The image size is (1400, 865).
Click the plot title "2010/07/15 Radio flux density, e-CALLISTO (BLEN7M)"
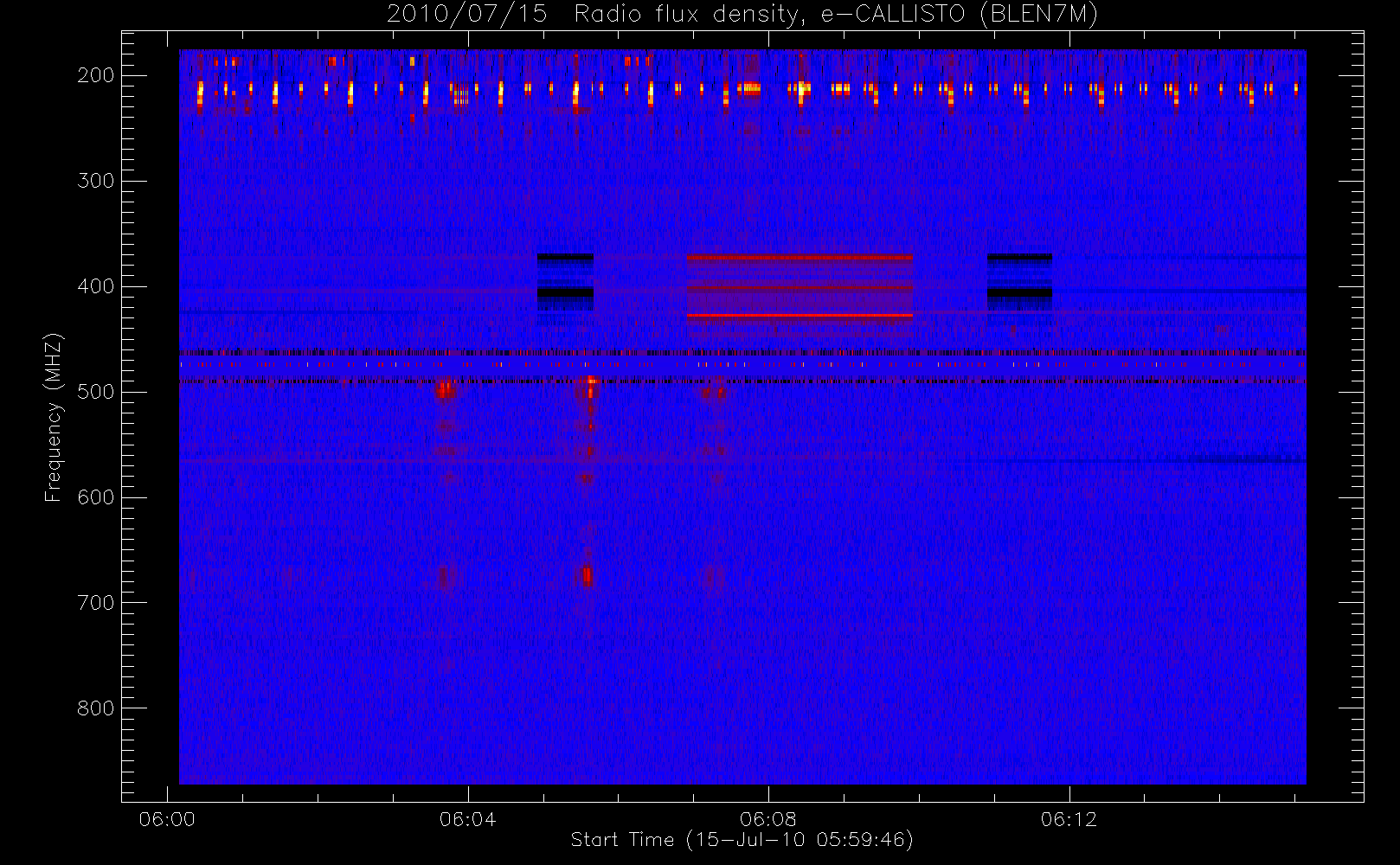click(742, 15)
